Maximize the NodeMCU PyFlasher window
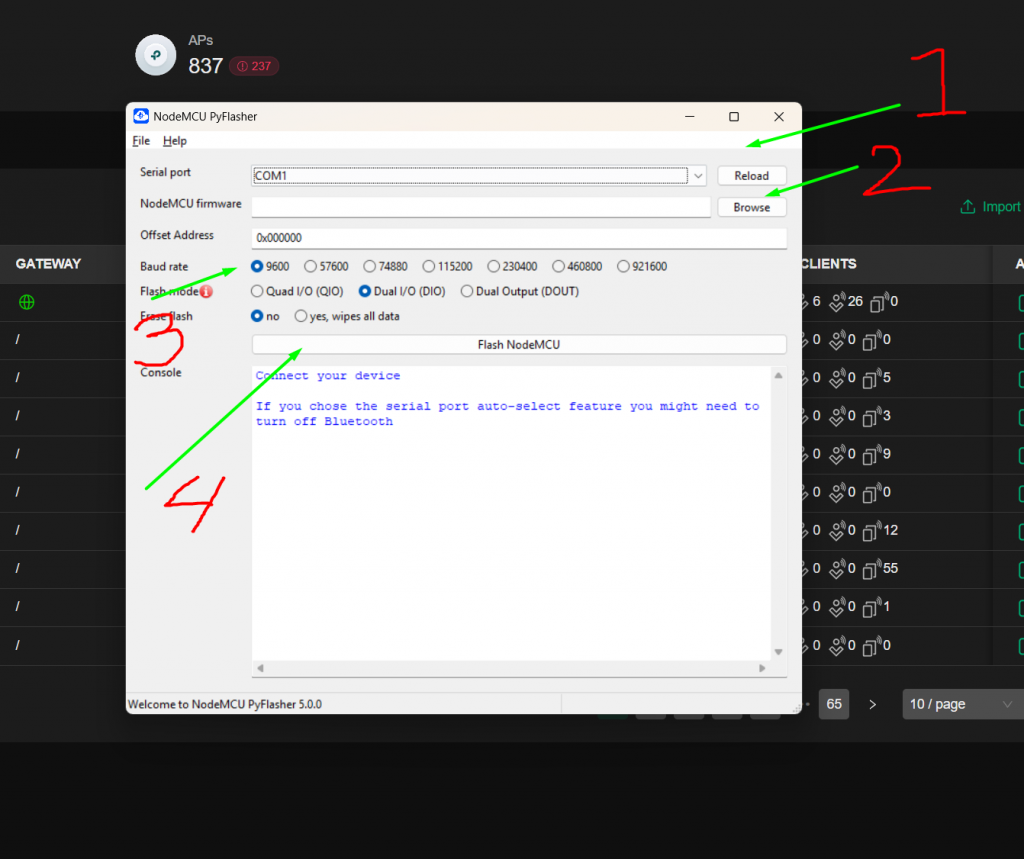The width and height of the screenshot is (1024, 859). click(x=734, y=116)
